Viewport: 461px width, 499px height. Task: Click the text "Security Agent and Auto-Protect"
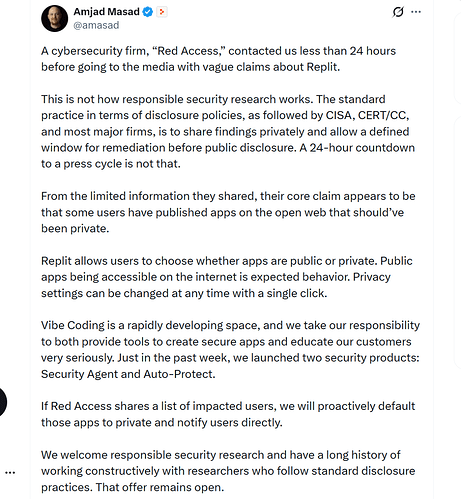tap(127, 374)
